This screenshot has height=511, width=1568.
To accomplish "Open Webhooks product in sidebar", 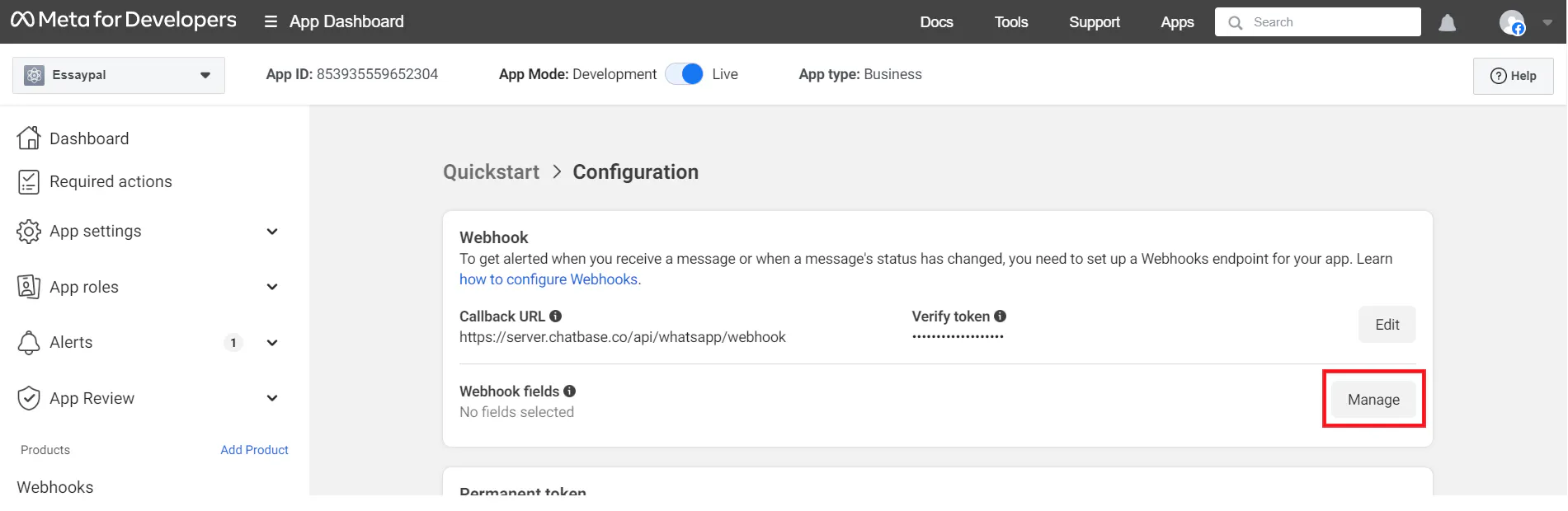I will point(55,487).
